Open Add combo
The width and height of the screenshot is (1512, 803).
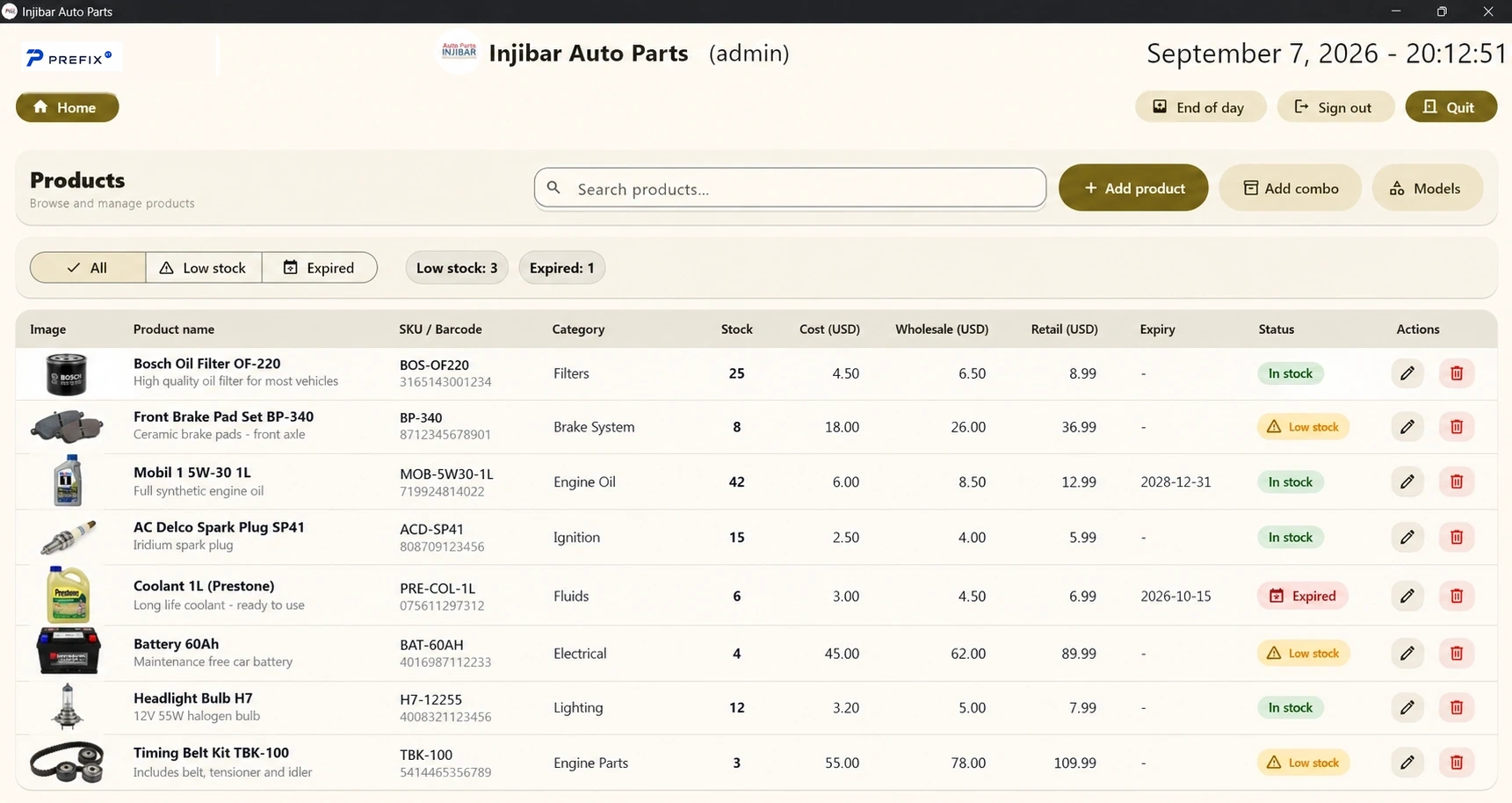click(x=1291, y=188)
